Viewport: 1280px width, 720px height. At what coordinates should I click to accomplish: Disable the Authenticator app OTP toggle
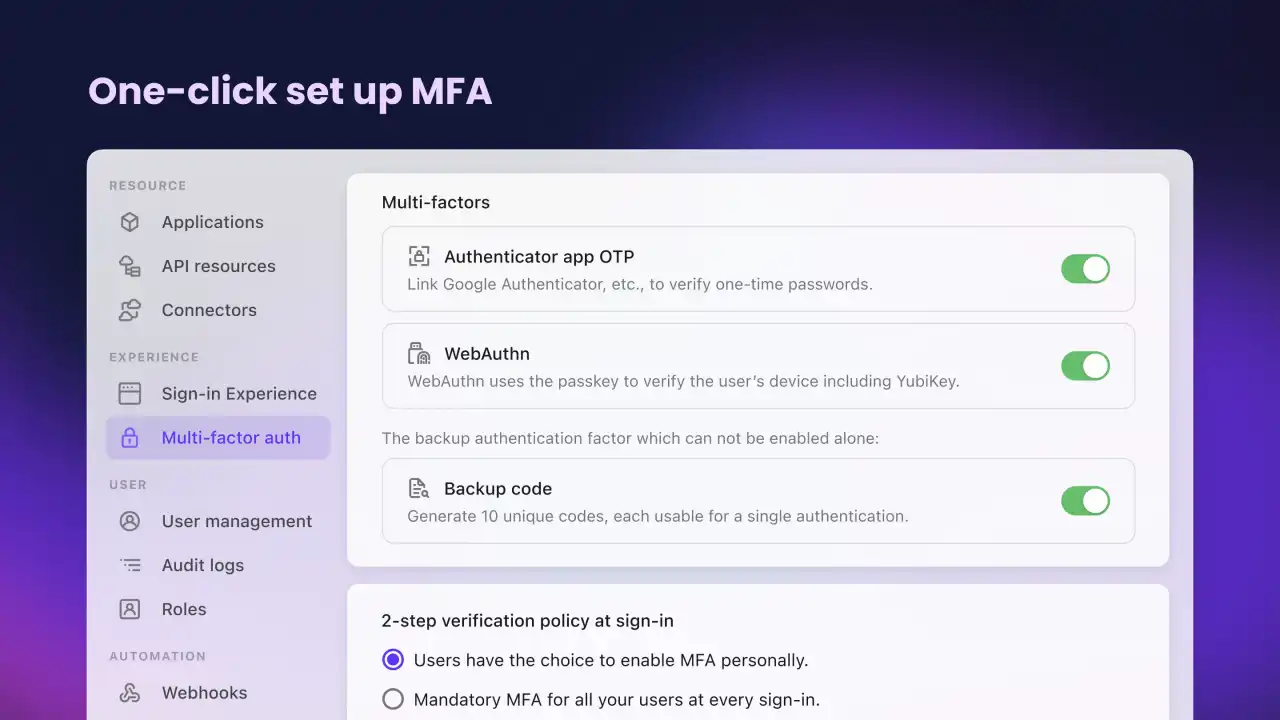1086,268
